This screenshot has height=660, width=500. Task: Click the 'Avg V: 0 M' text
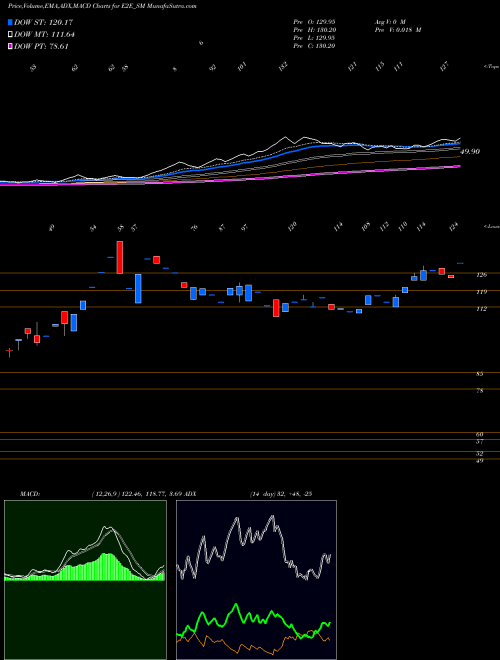(389, 21)
